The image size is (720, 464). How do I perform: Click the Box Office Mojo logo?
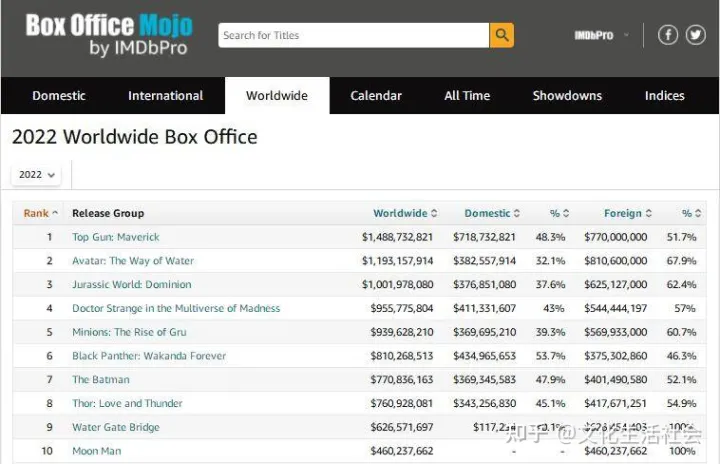point(109,36)
